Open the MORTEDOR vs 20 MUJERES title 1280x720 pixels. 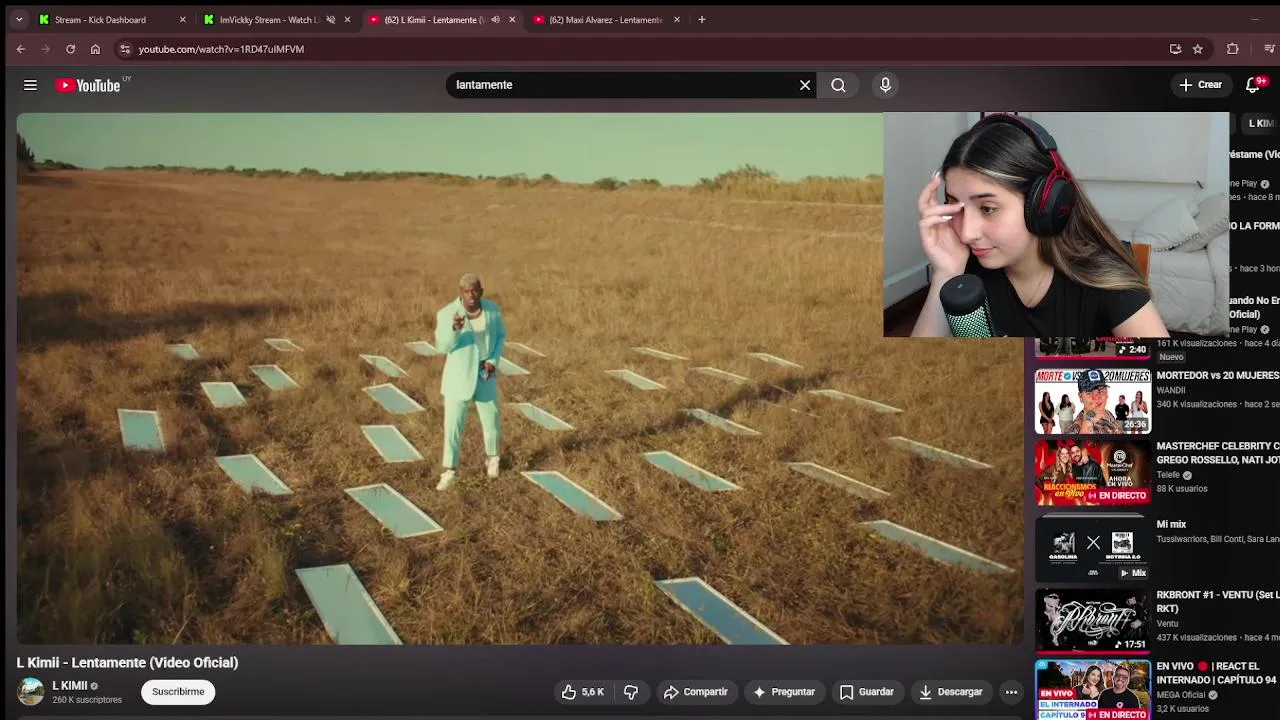coord(1218,376)
